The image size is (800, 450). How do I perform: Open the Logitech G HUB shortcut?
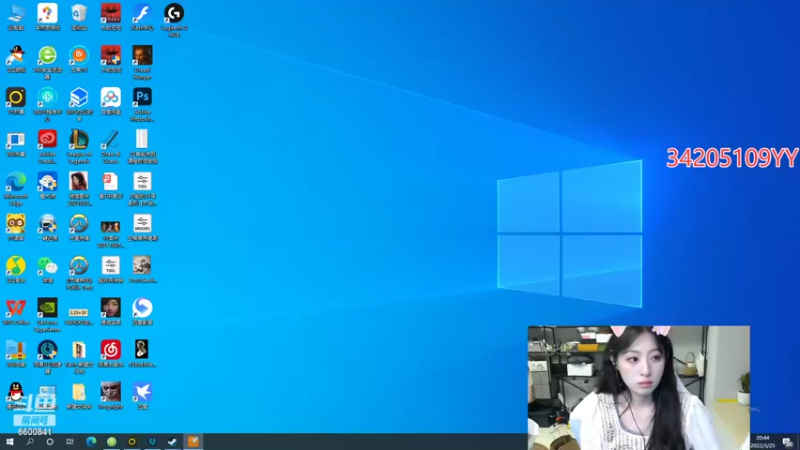click(174, 19)
